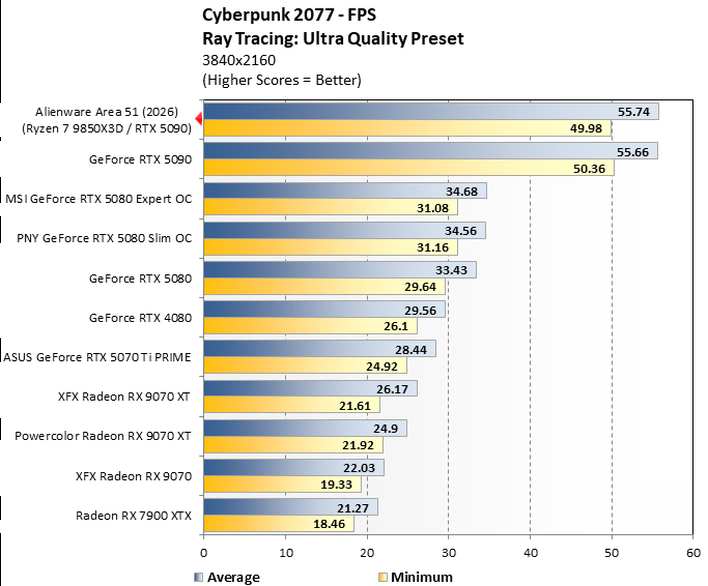Click the 34.68 average value
This screenshot has height=586, width=708.
coord(461,191)
